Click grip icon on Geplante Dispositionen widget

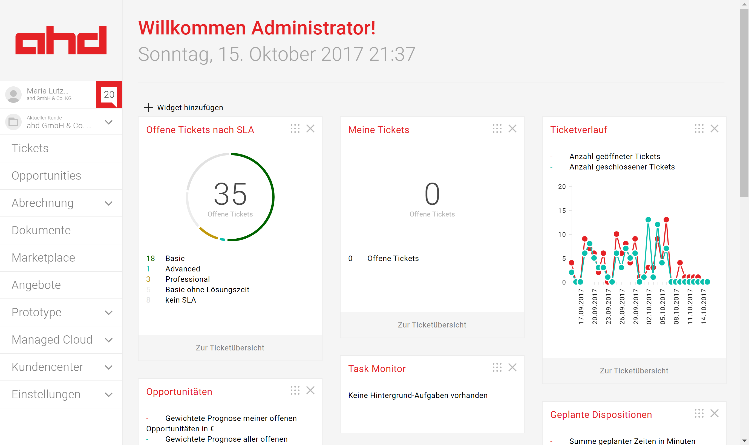(x=698, y=414)
